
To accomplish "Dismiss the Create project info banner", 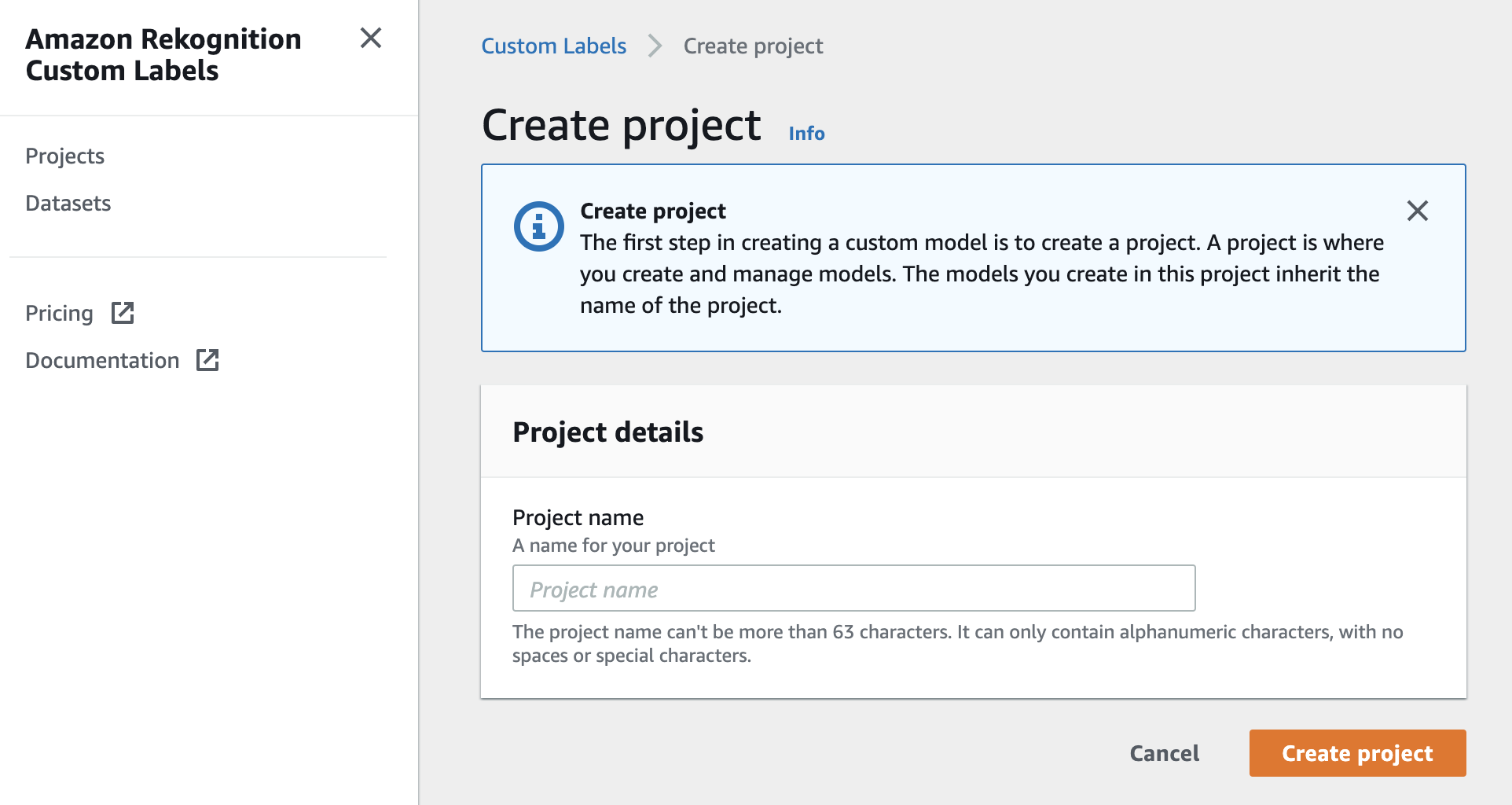I will [x=1417, y=211].
